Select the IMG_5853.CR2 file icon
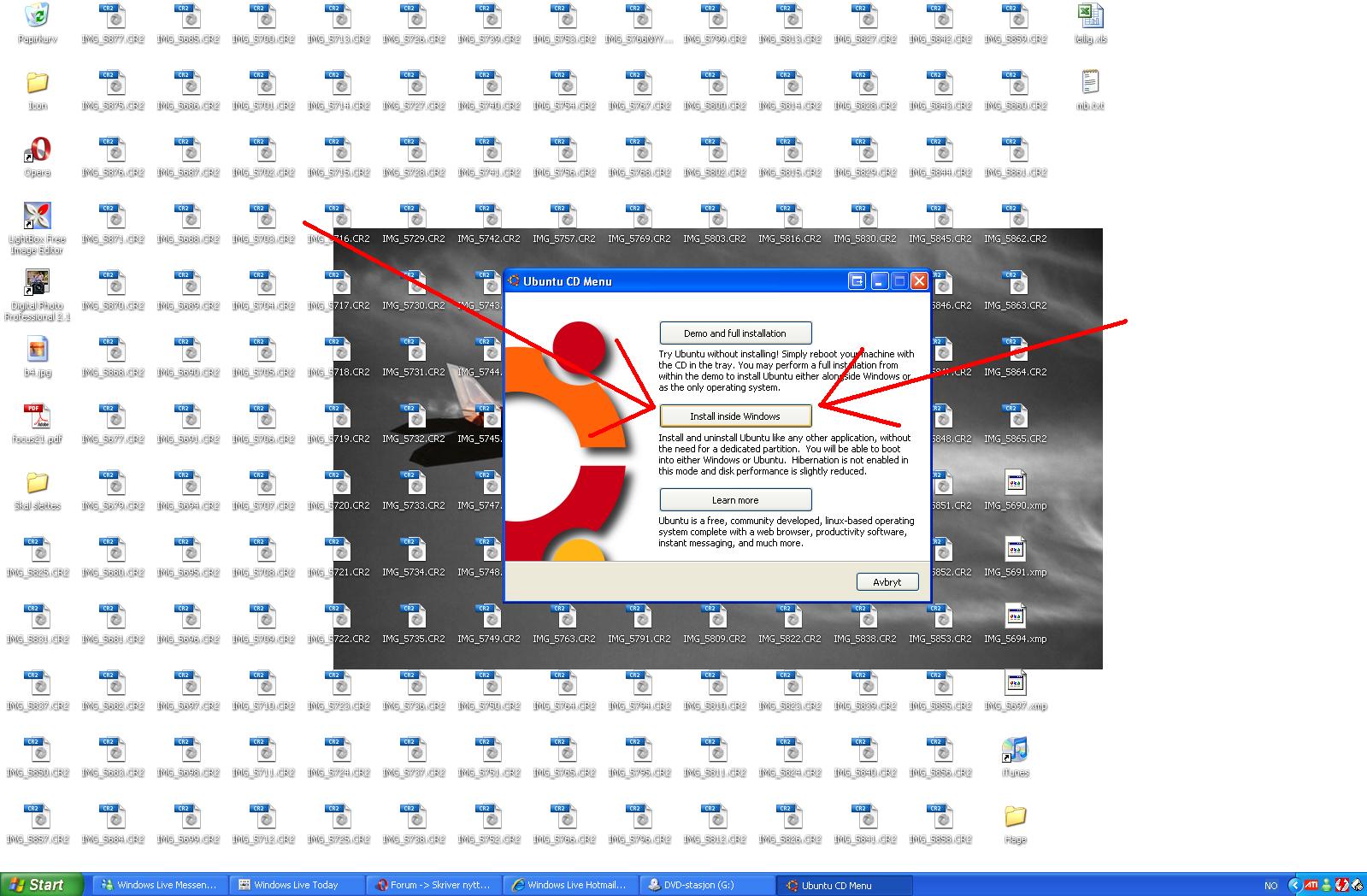This screenshot has height=896, width=1367. coord(940,616)
